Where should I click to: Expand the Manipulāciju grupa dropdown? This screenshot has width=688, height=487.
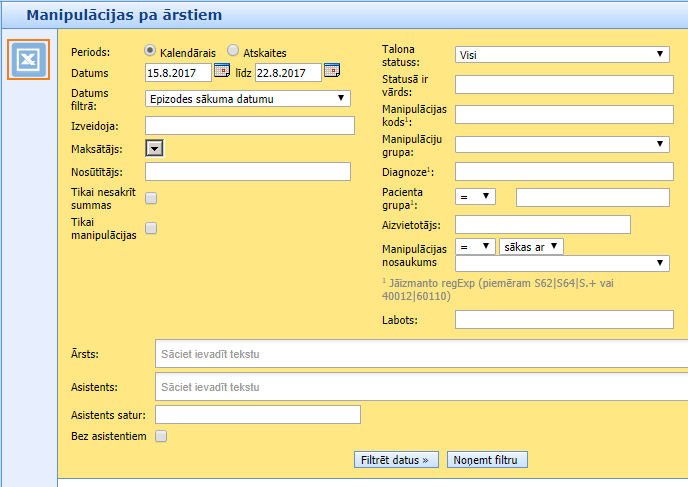[562, 144]
